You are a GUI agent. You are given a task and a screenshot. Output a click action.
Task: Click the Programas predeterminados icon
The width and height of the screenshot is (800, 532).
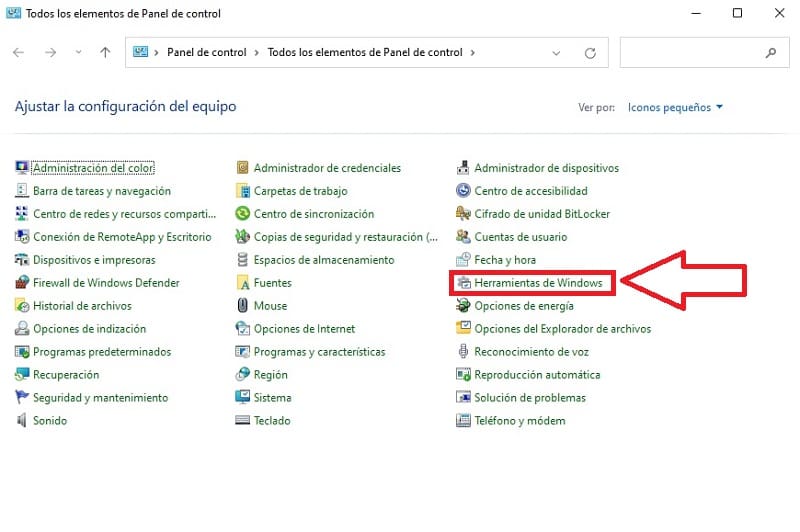point(21,351)
